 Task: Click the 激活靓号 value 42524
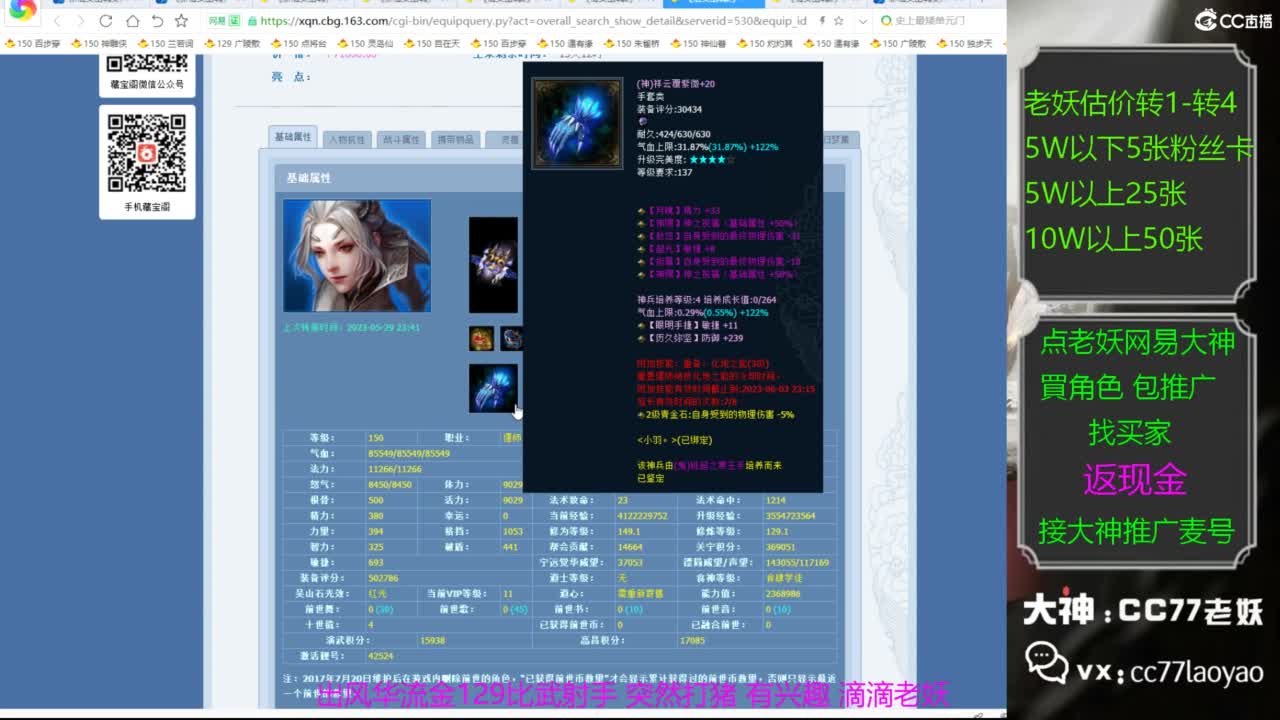381,656
